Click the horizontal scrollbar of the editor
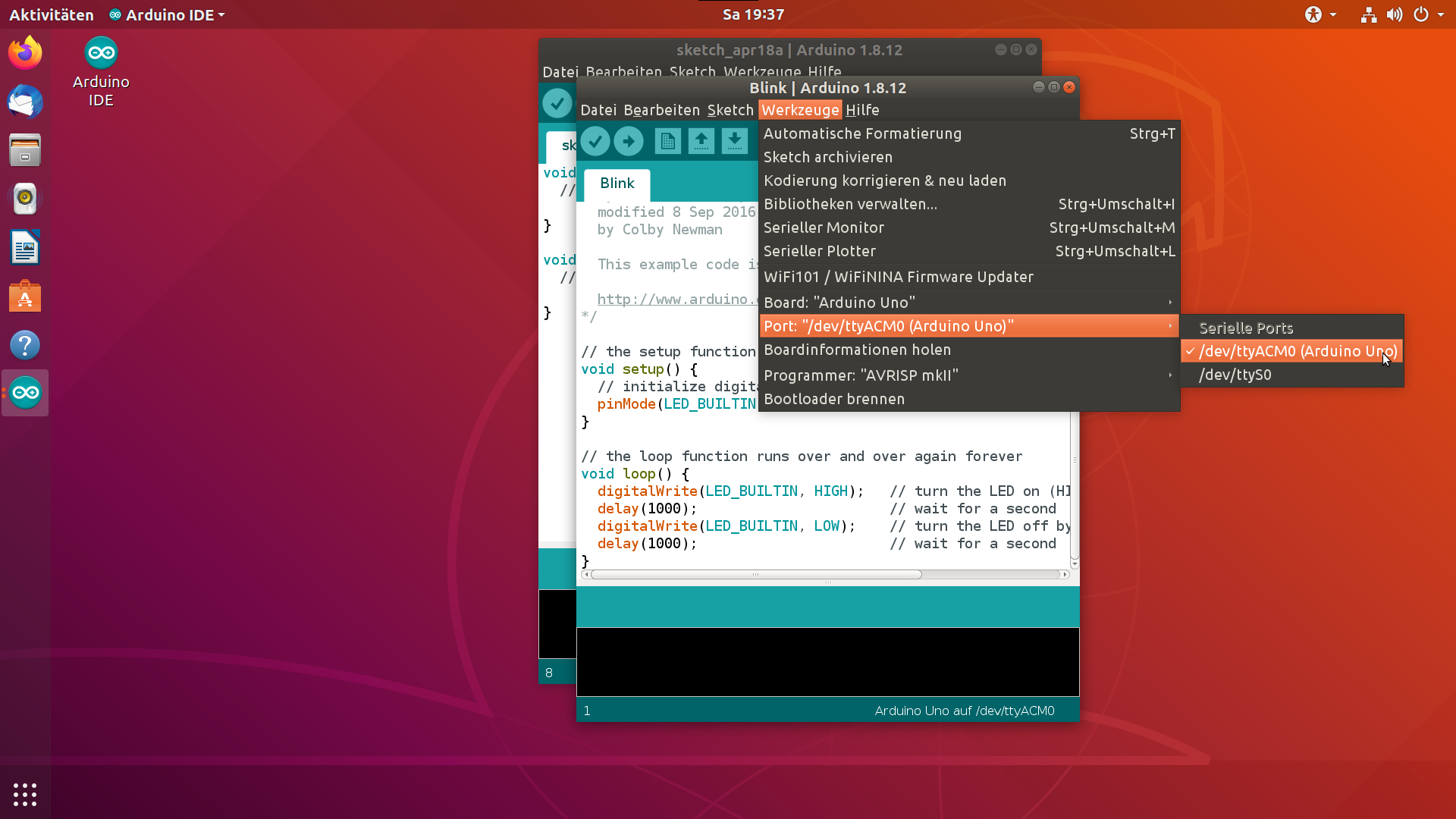The width and height of the screenshot is (1456, 819). pyautogui.click(x=756, y=575)
